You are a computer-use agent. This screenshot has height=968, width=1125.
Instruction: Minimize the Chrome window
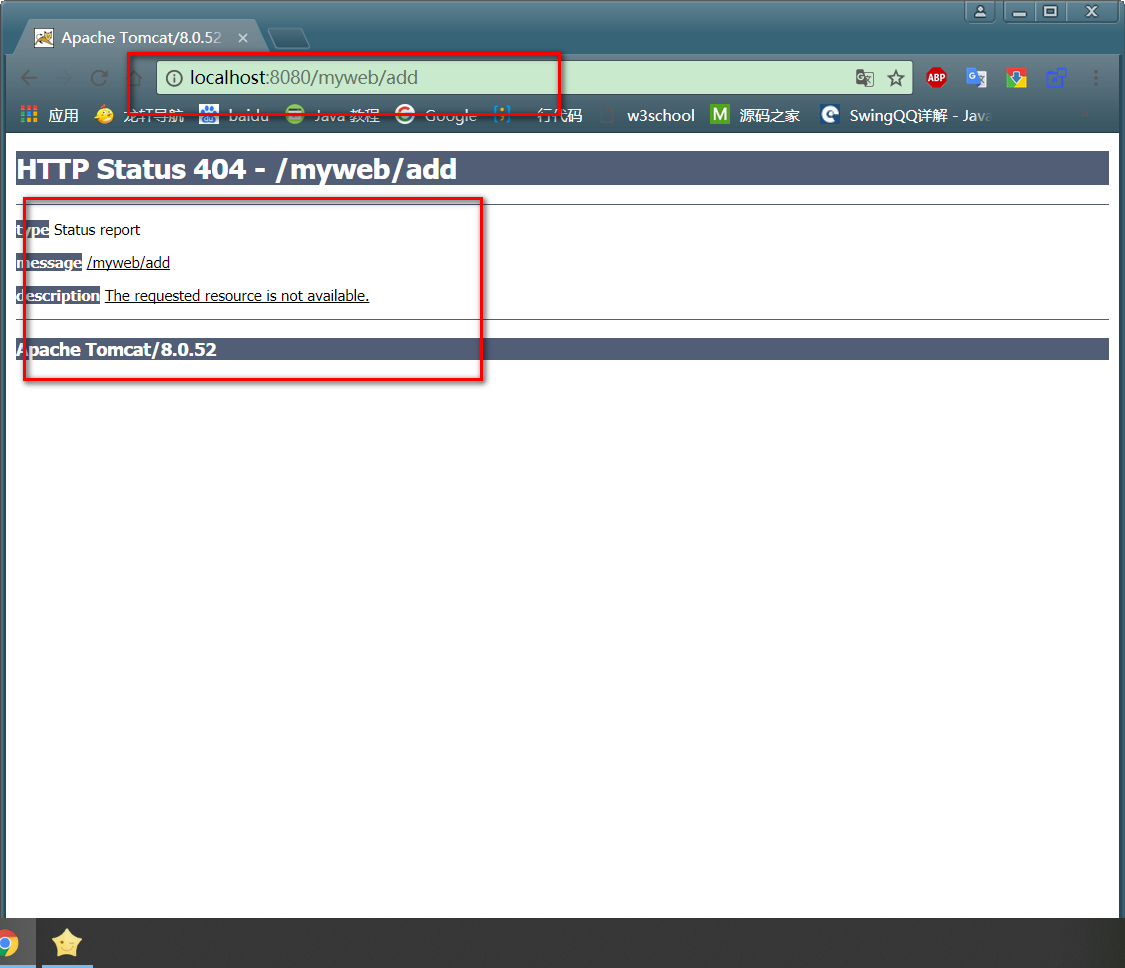(1019, 11)
